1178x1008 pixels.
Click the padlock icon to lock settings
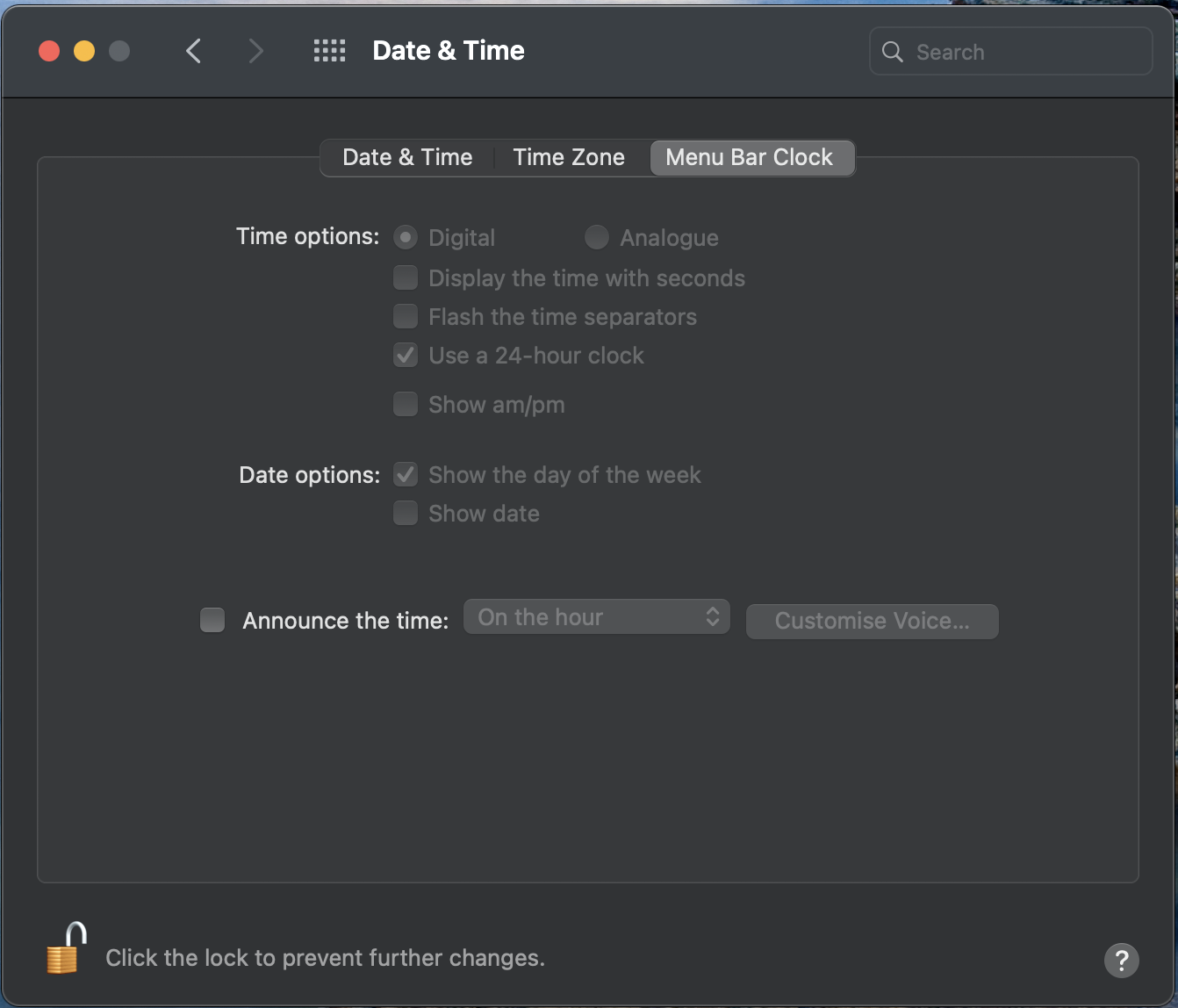tap(67, 948)
